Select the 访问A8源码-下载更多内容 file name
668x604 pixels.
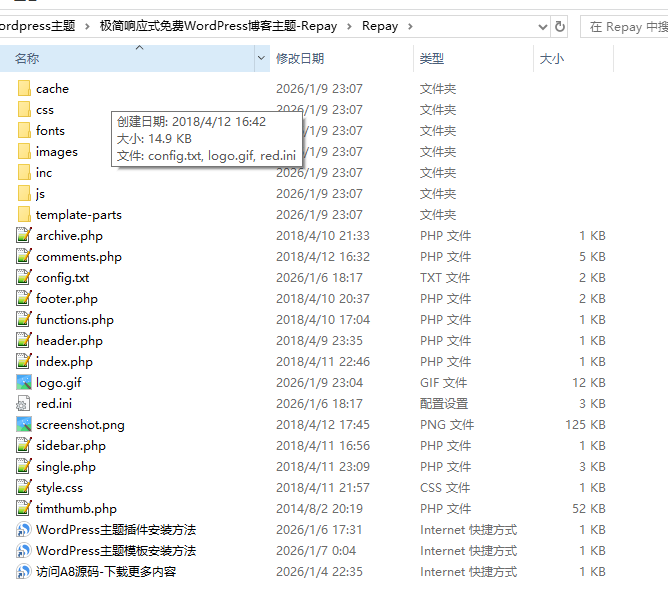[106, 572]
